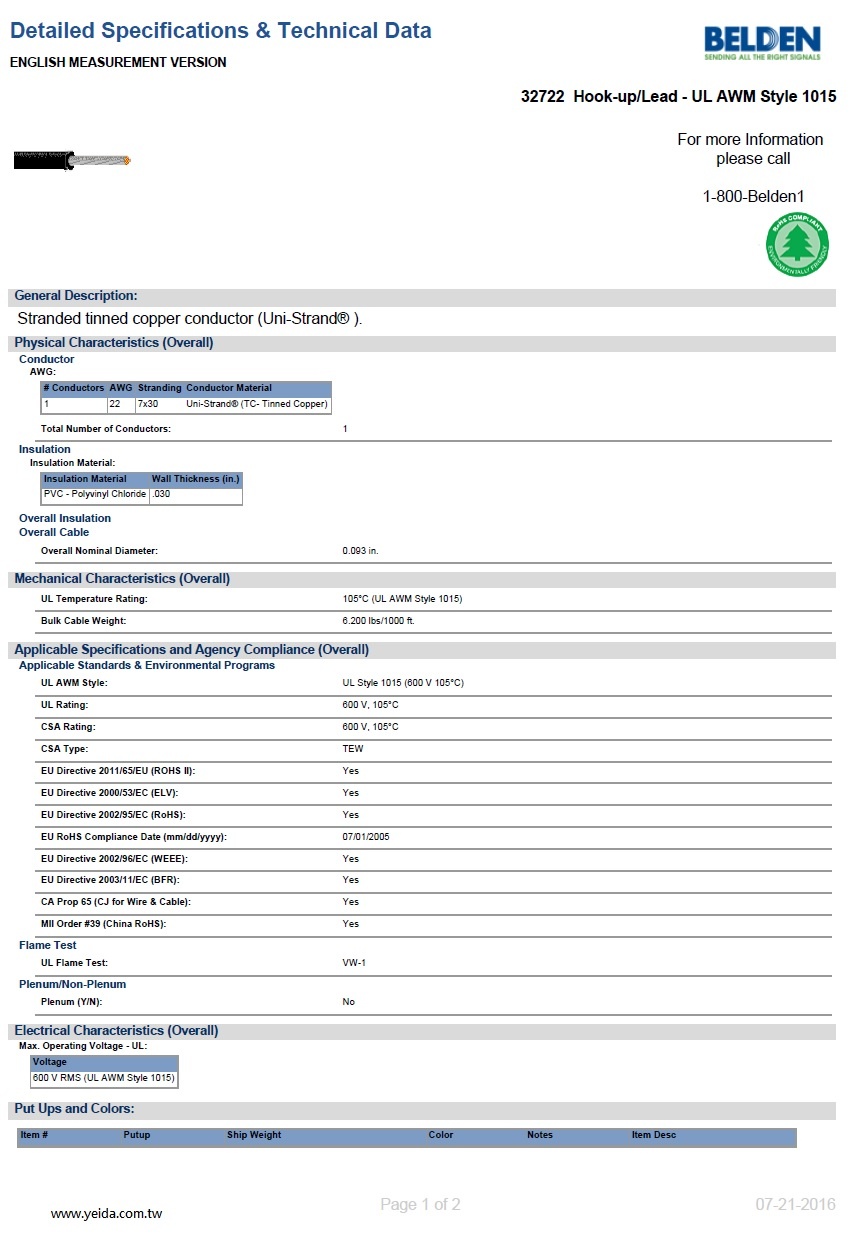The image size is (861, 1237).
Task: Click 'MII Order #39 (China RoHS):' label
Action: 103,924
